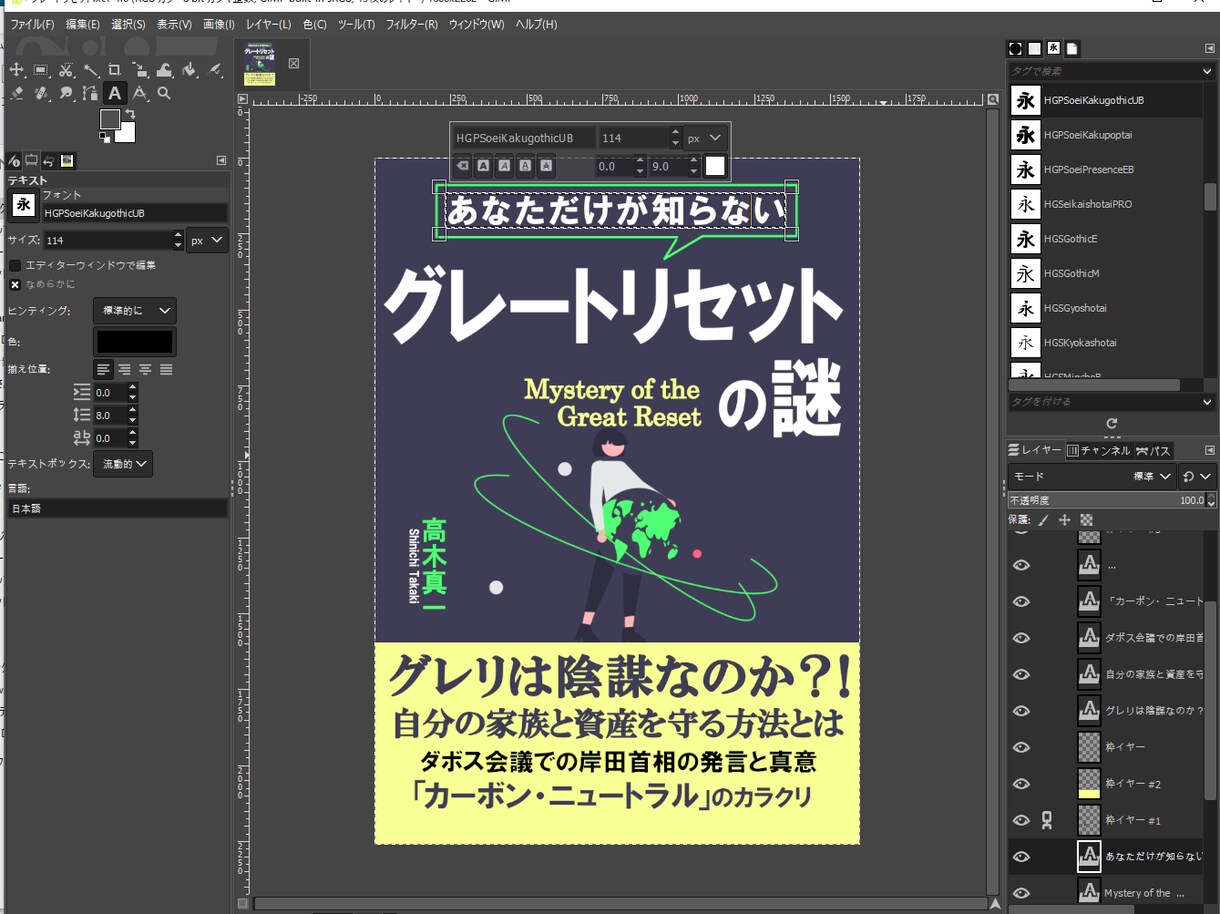
Task: Select the Crop tool
Action: pyautogui.click(x=115, y=70)
